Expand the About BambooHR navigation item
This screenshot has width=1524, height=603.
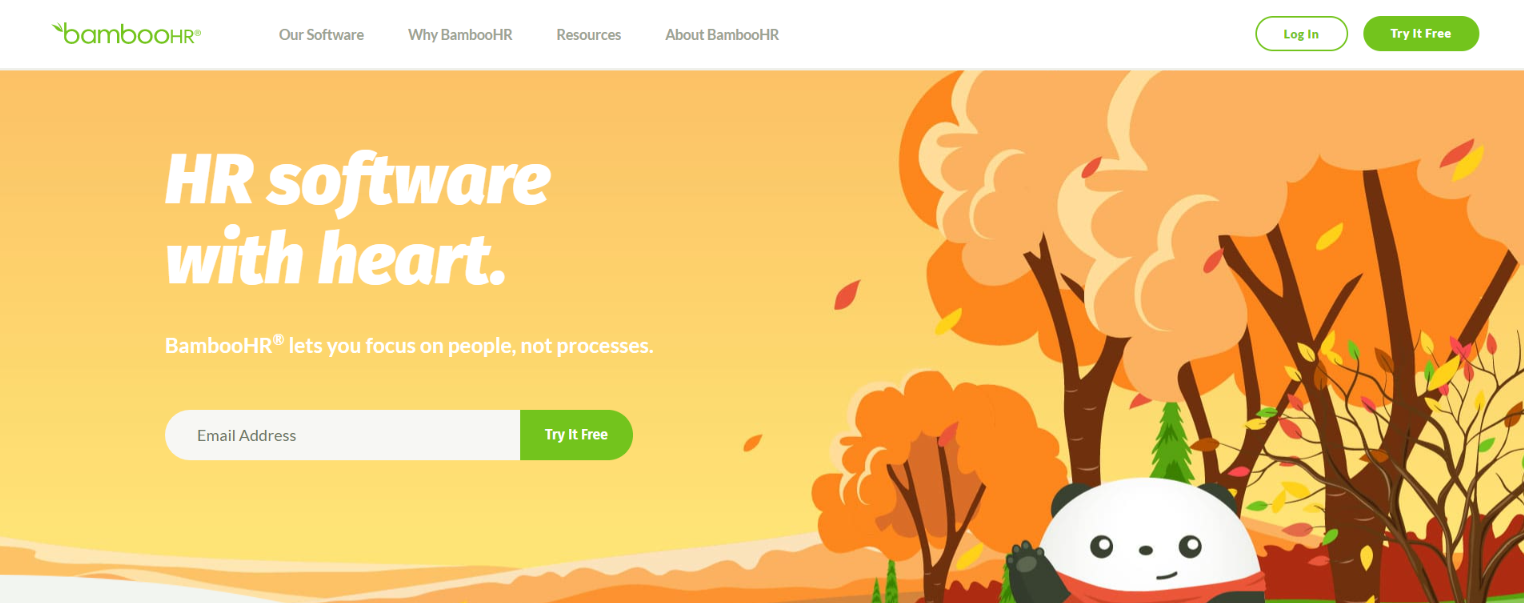coord(722,34)
